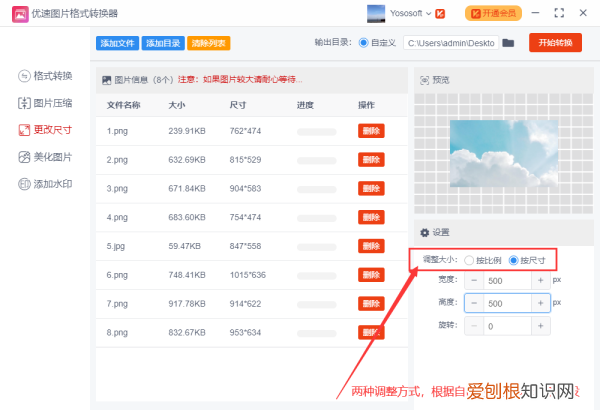Click the cloud preview image
Screen dimensions: 600x410
pos(504,154)
